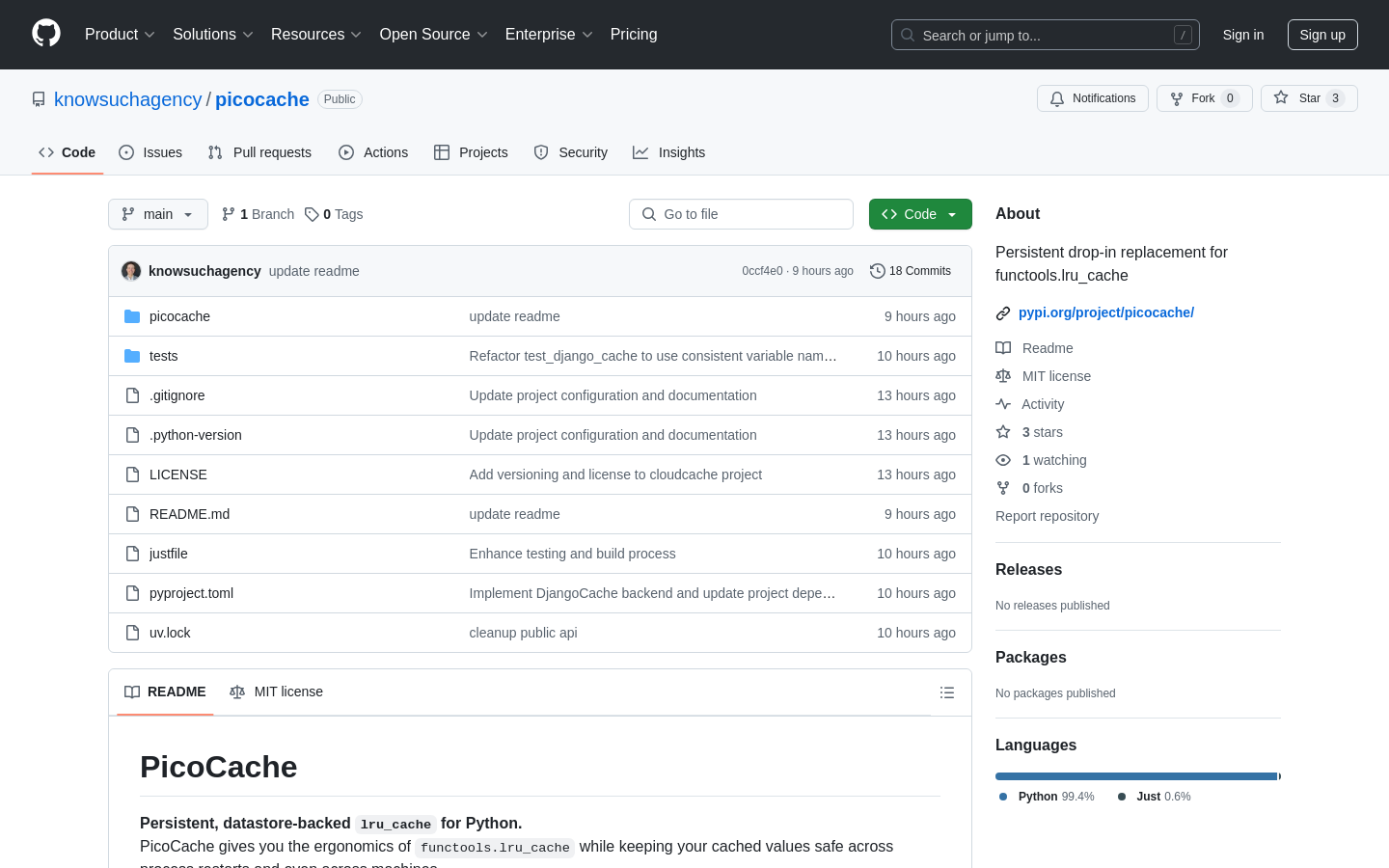Screen dimensions: 1389x868
Task: Star the picocache repository
Action: point(1309,98)
